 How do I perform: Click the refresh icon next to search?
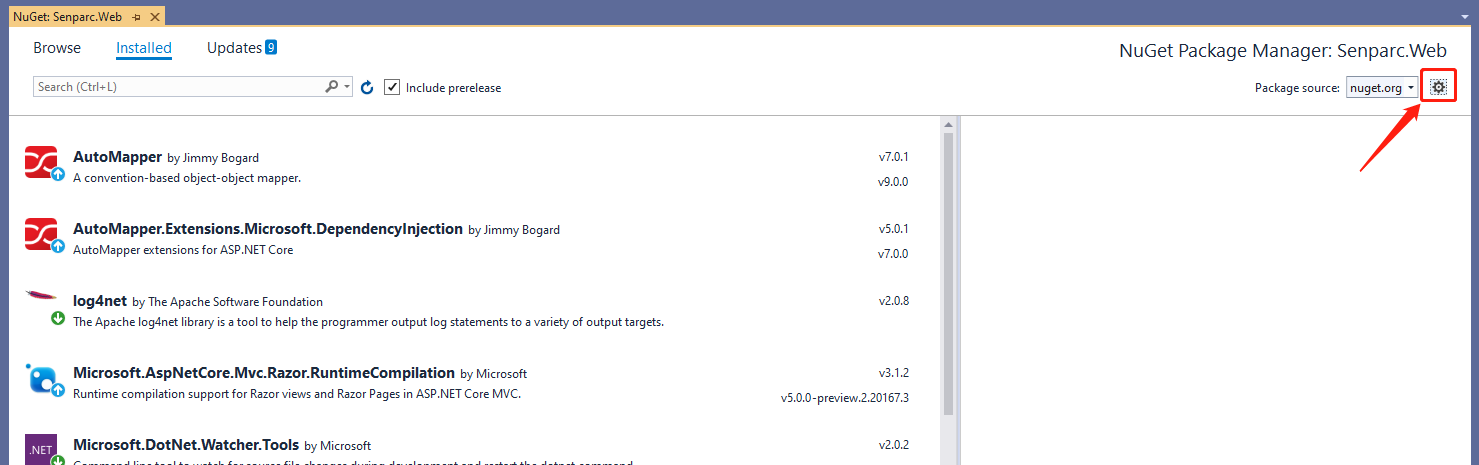367,88
